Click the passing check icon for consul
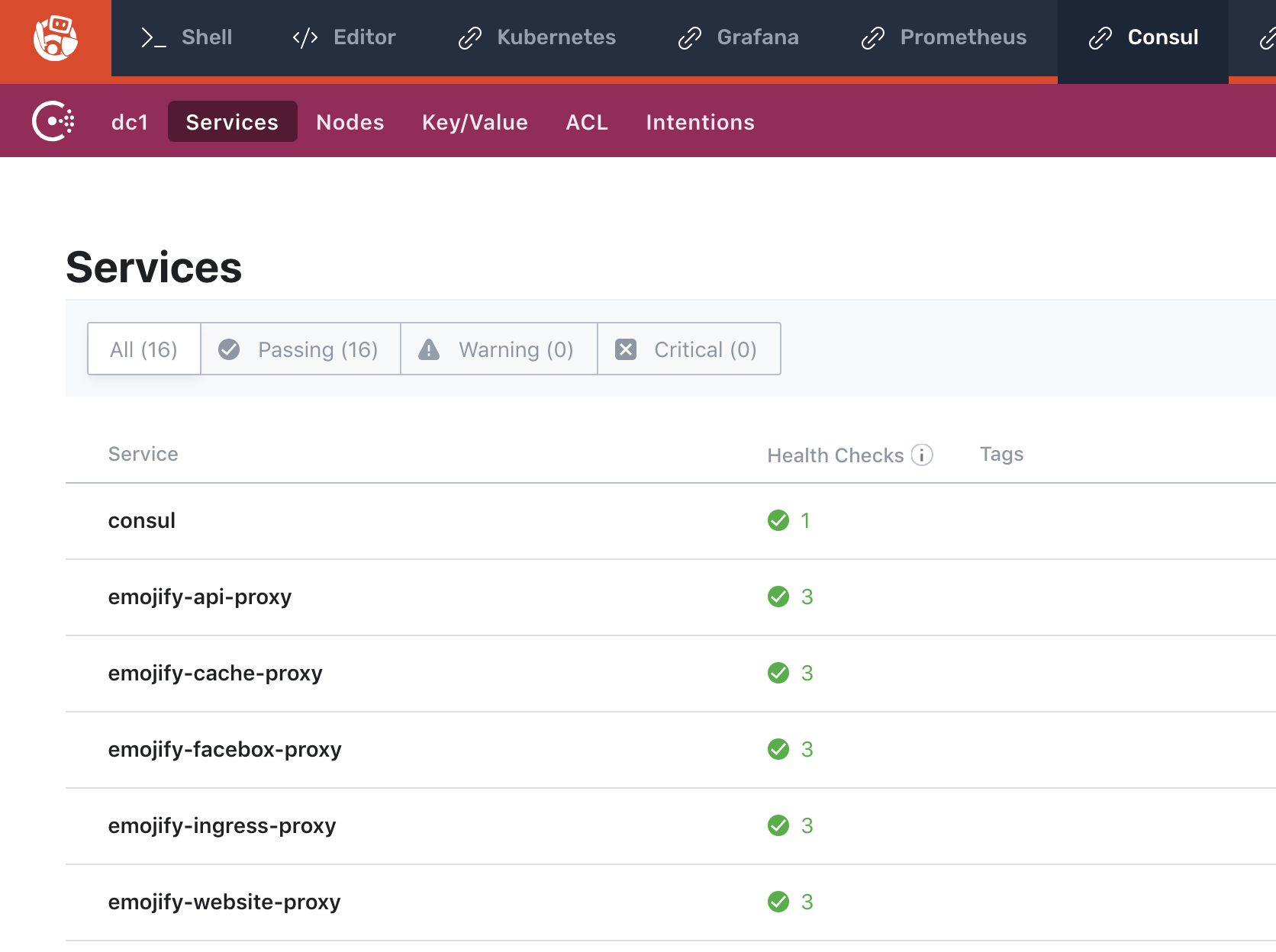Screen dimensions: 1276x952 tap(778, 520)
